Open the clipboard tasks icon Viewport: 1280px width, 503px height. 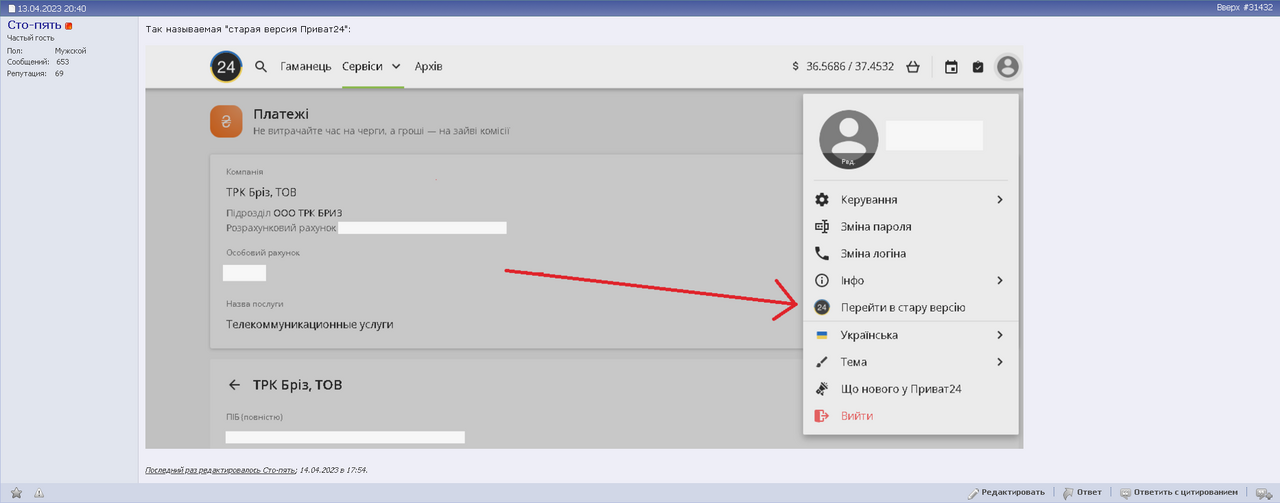tap(978, 67)
